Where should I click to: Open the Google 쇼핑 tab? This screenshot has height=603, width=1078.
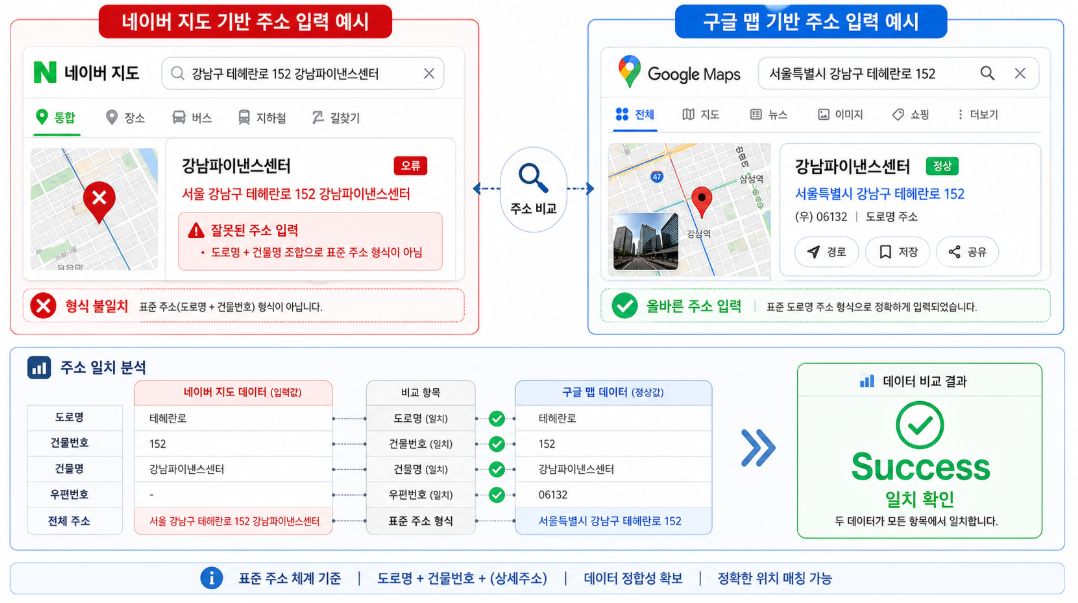[910, 114]
